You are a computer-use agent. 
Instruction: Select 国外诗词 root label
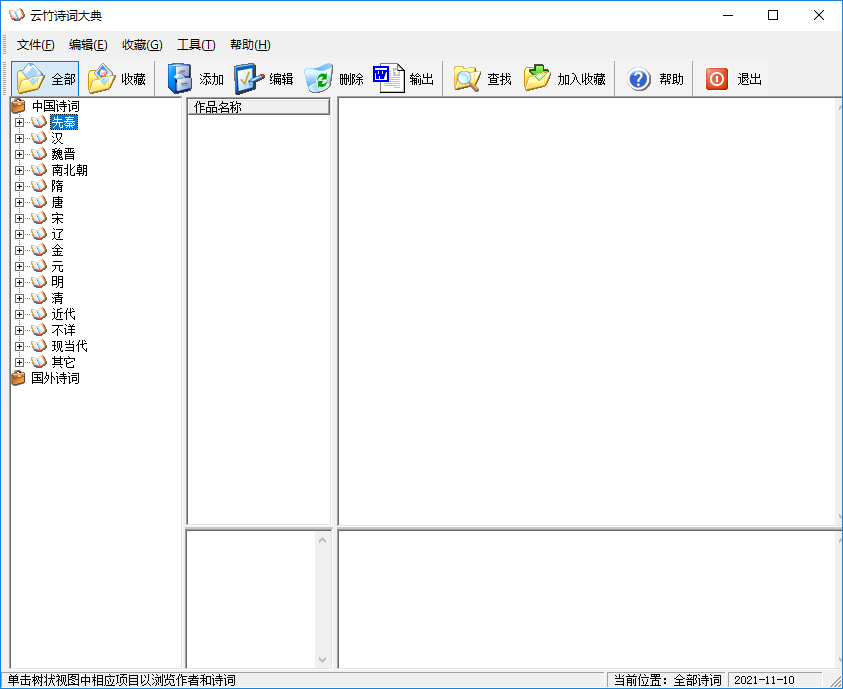(55, 378)
